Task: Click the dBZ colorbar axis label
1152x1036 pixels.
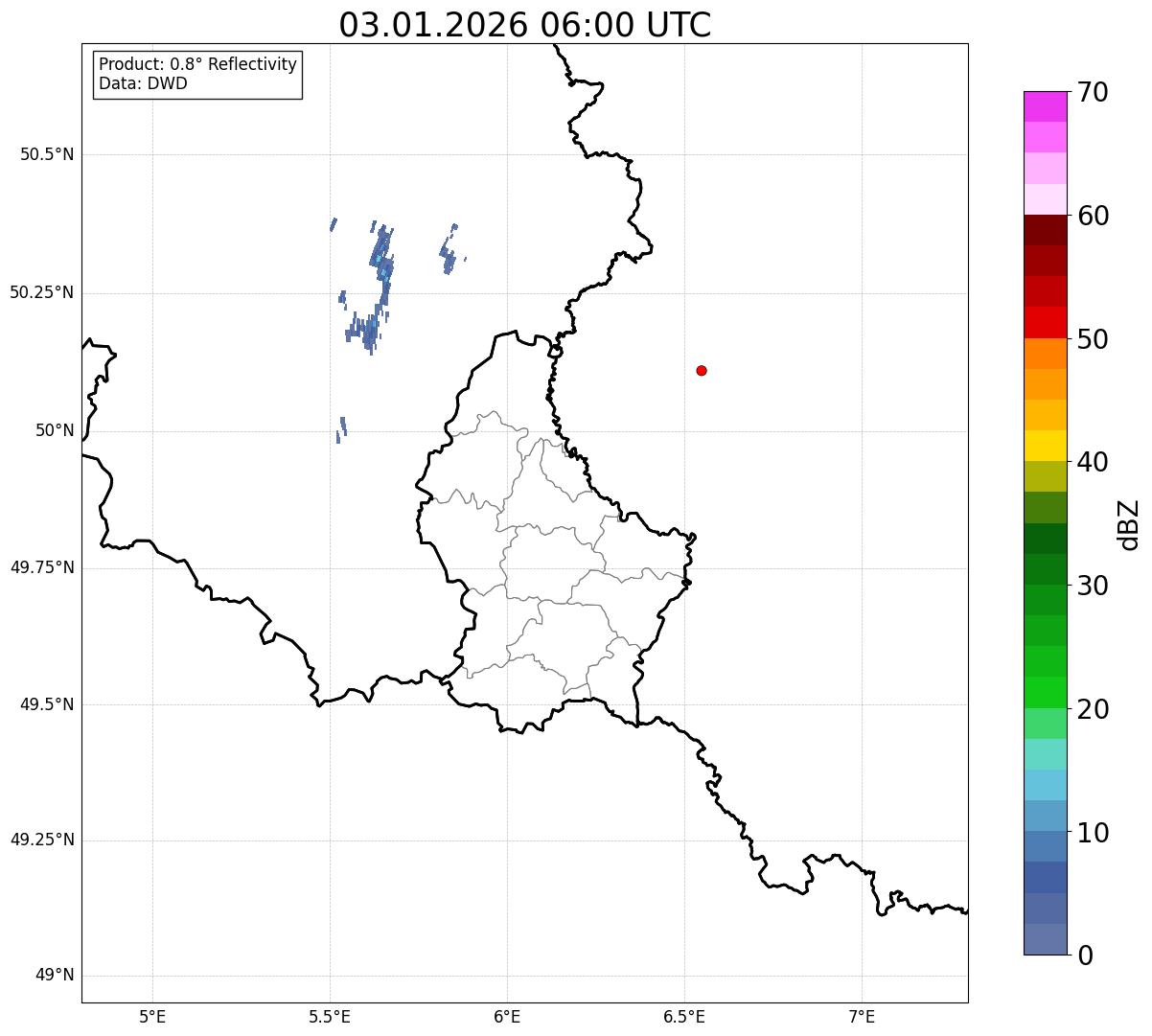Action: [x=1130, y=524]
